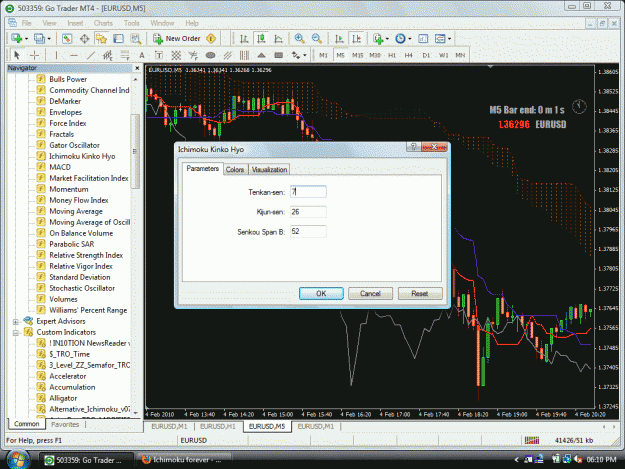Expand the Expert Advisors tree node

click(16, 322)
